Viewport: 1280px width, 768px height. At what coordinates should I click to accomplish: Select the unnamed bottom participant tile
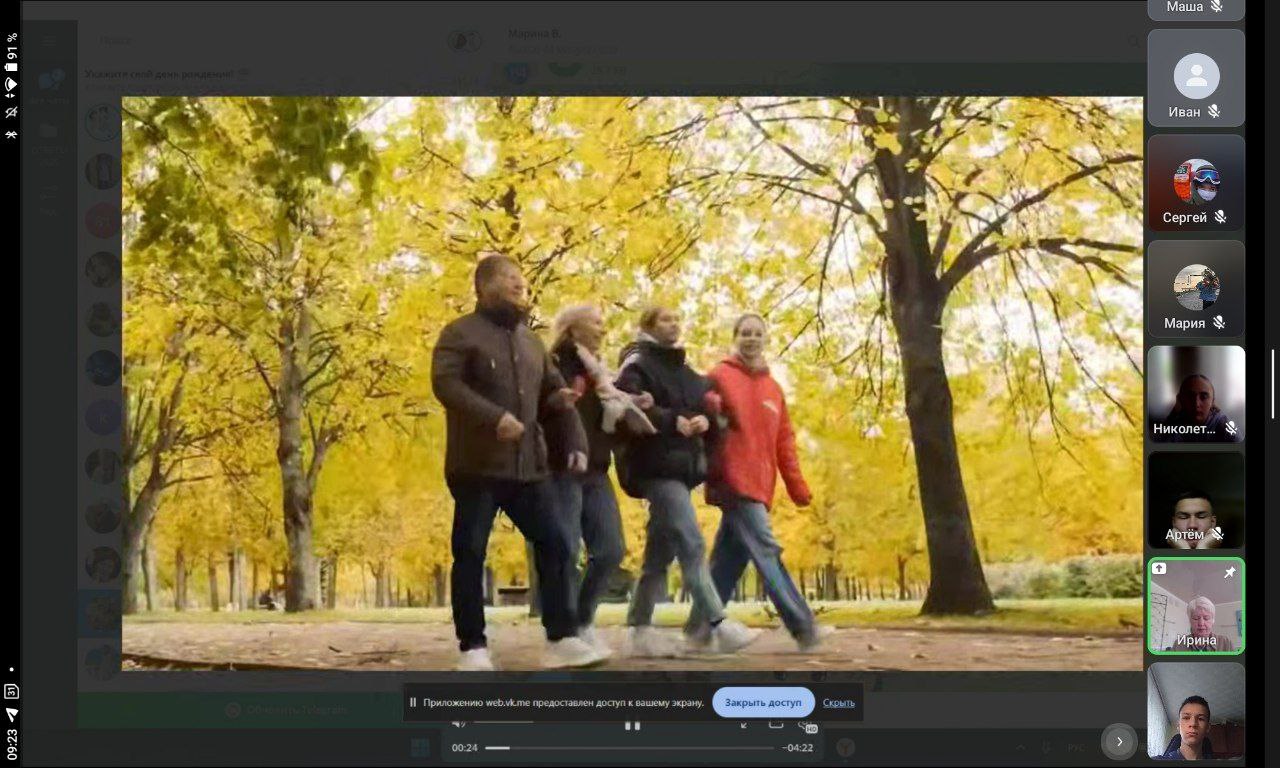[x=1196, y=711]
